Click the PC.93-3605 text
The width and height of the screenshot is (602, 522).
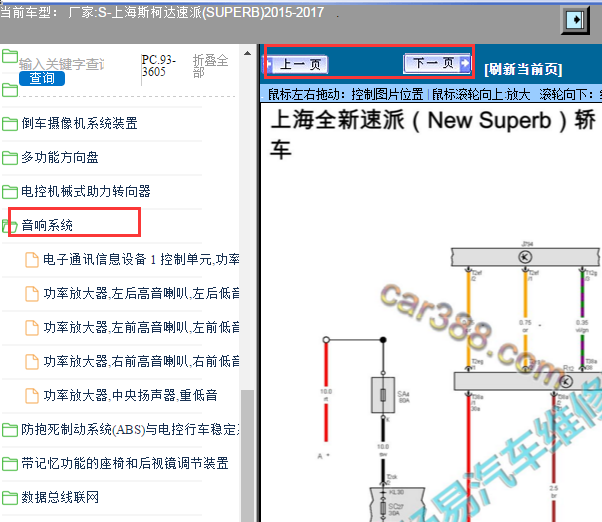point(158,66)
